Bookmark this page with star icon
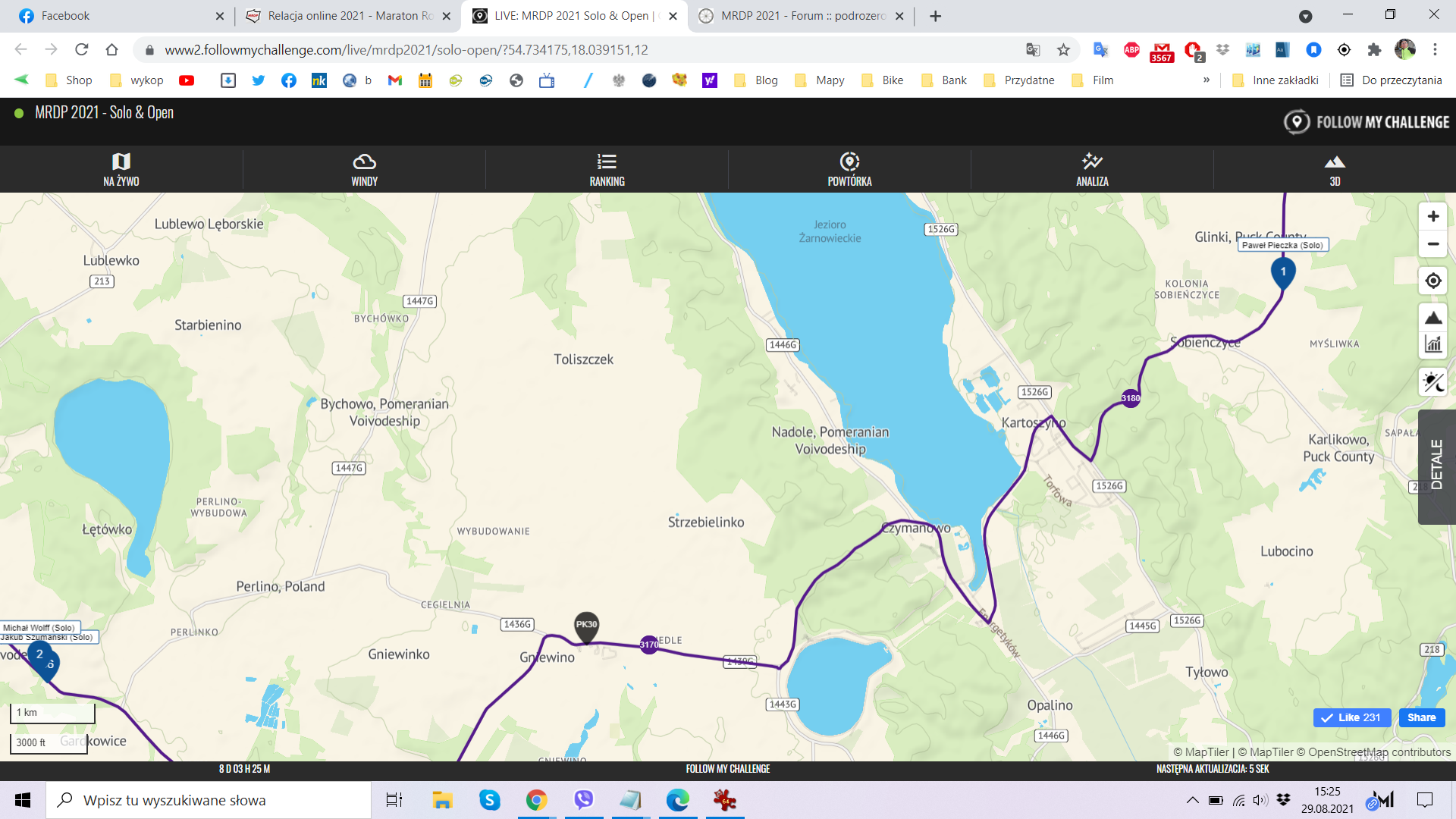Screen dimensions: 1456x819 tap(1064, 50)
